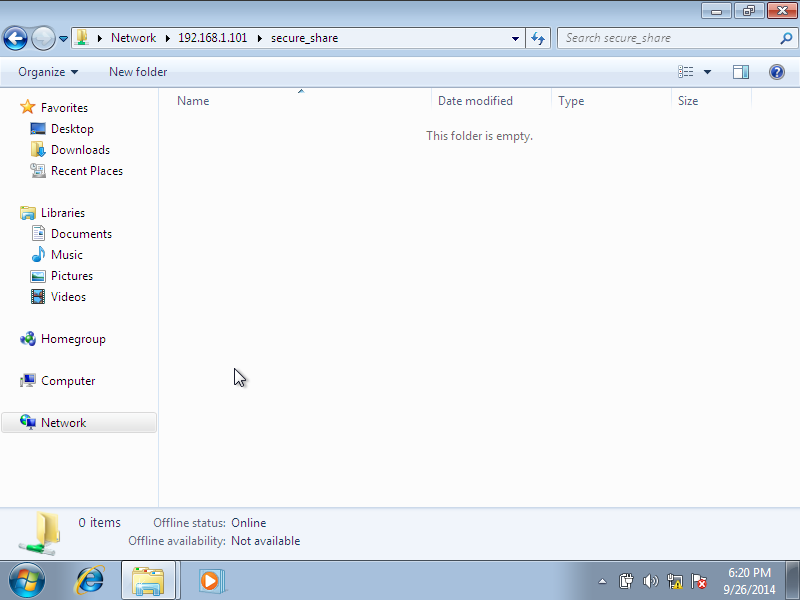Select Favorites in the navigation pane

coord(64,108)
